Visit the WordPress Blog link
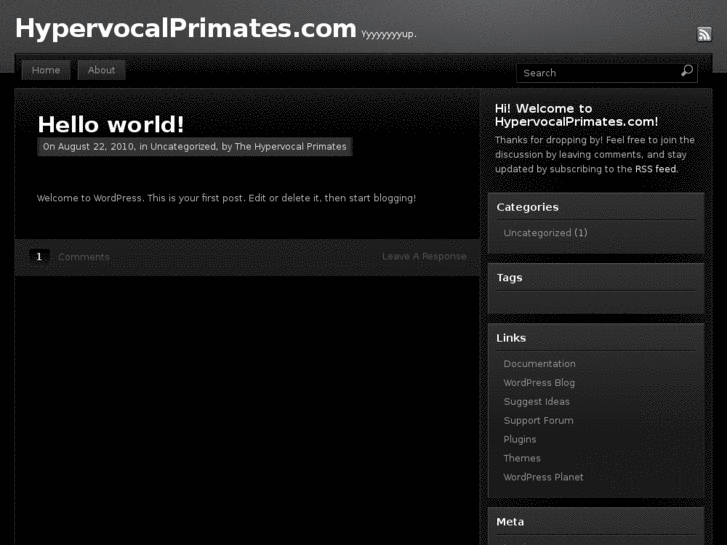 tap(539, 383)
